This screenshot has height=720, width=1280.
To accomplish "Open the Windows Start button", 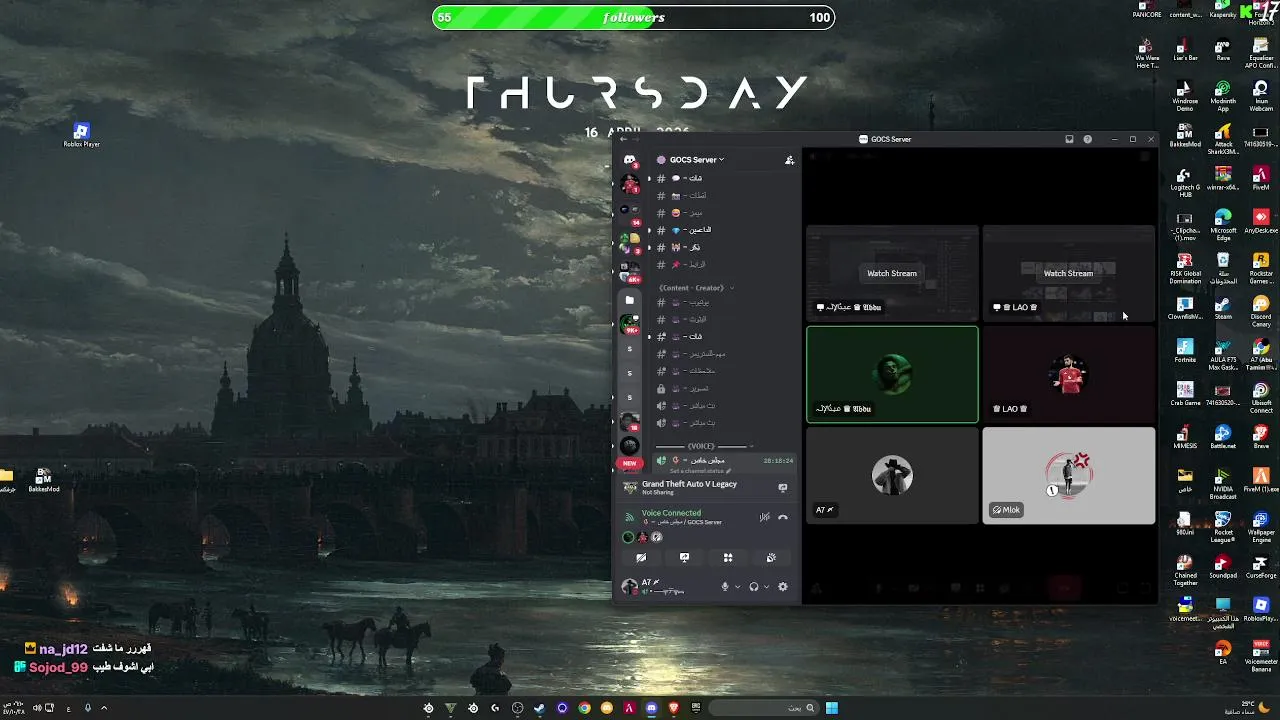I will 831,708.
